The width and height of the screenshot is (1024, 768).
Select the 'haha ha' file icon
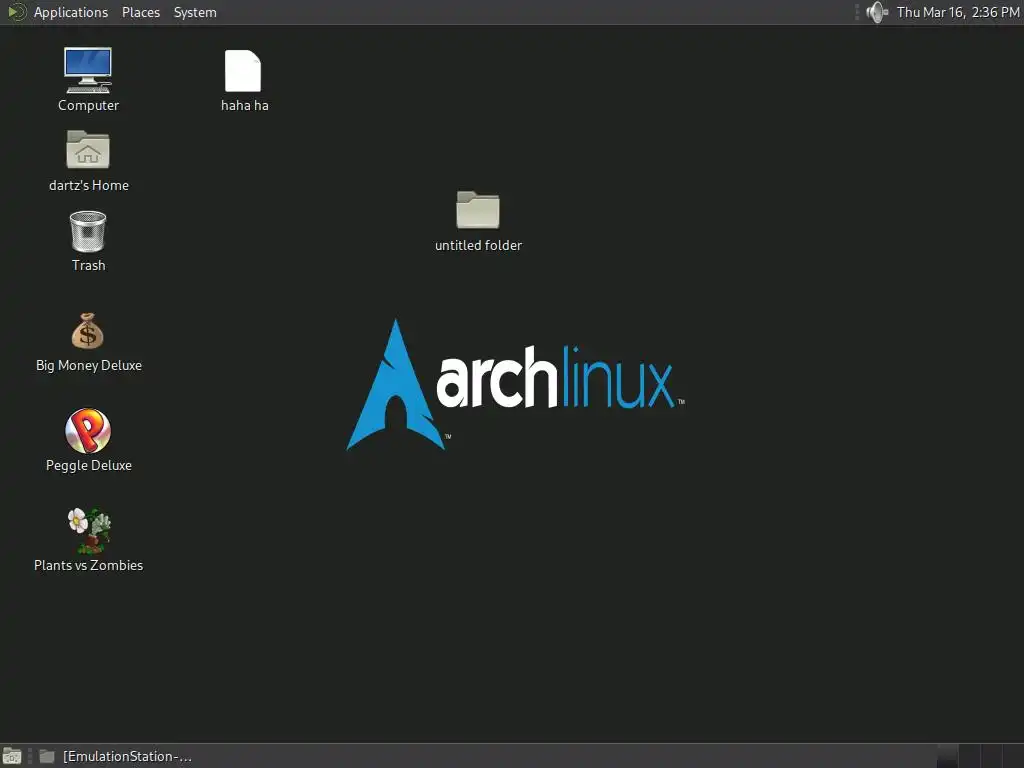243,71
